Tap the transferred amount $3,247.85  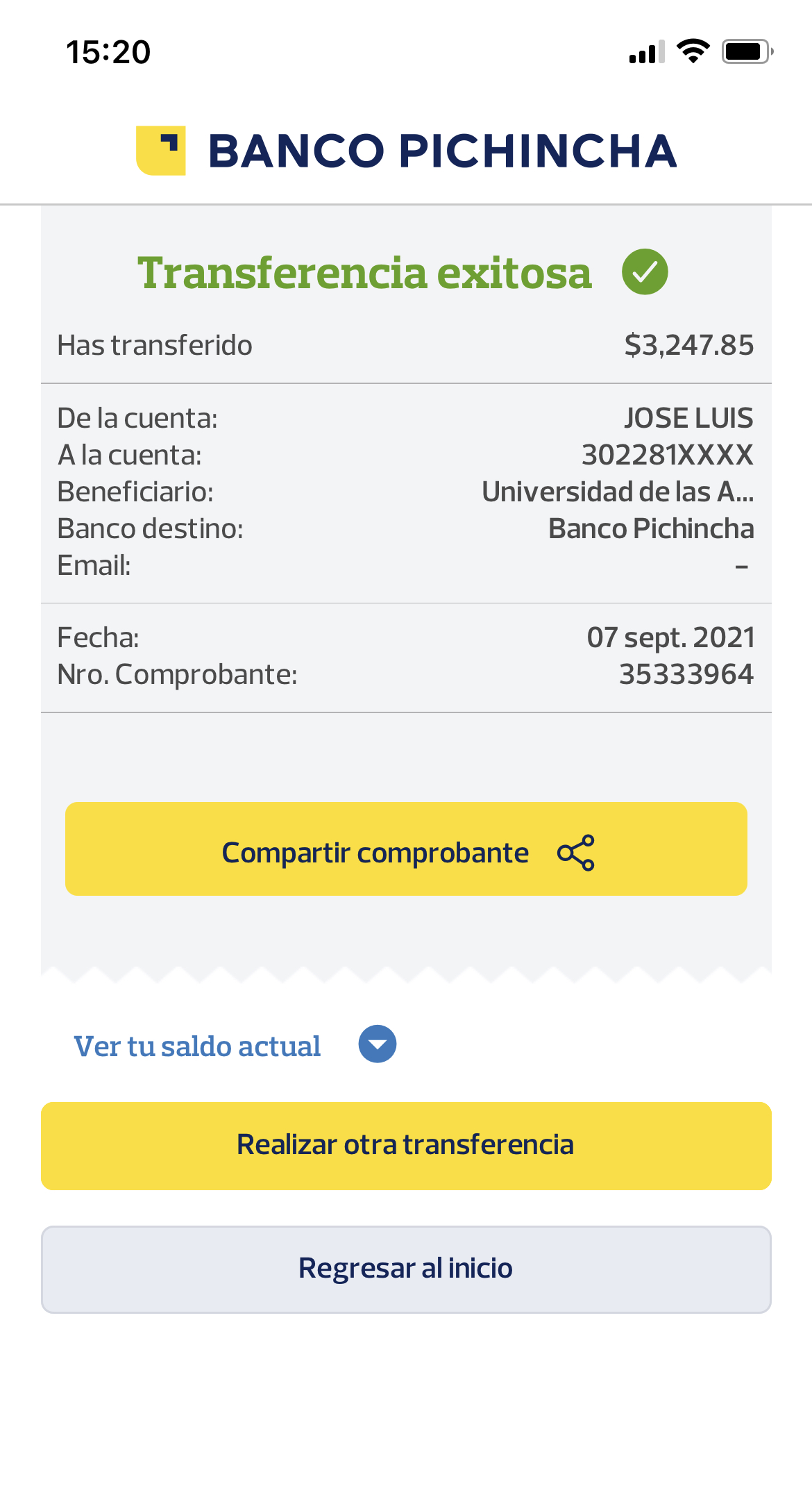(688, 345)
